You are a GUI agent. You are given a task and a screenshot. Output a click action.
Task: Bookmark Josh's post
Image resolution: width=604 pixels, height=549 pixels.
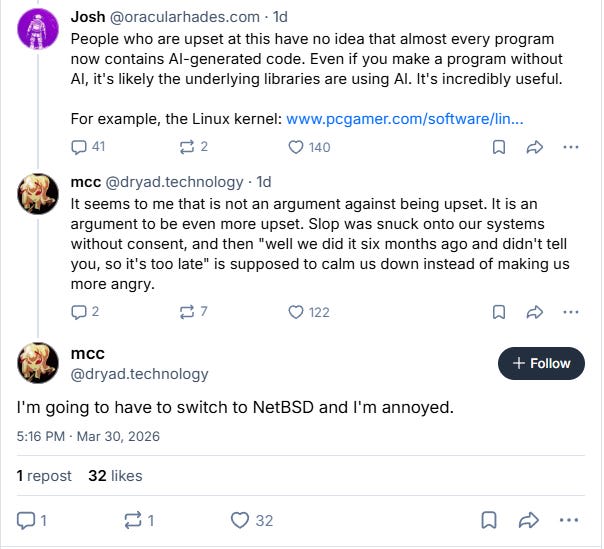click(x=498, y=147)
